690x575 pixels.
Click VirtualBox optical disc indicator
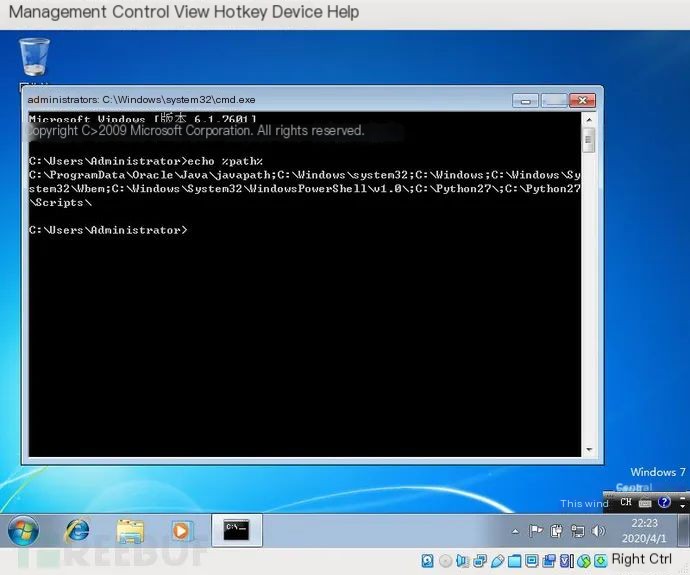coord(445,561)
